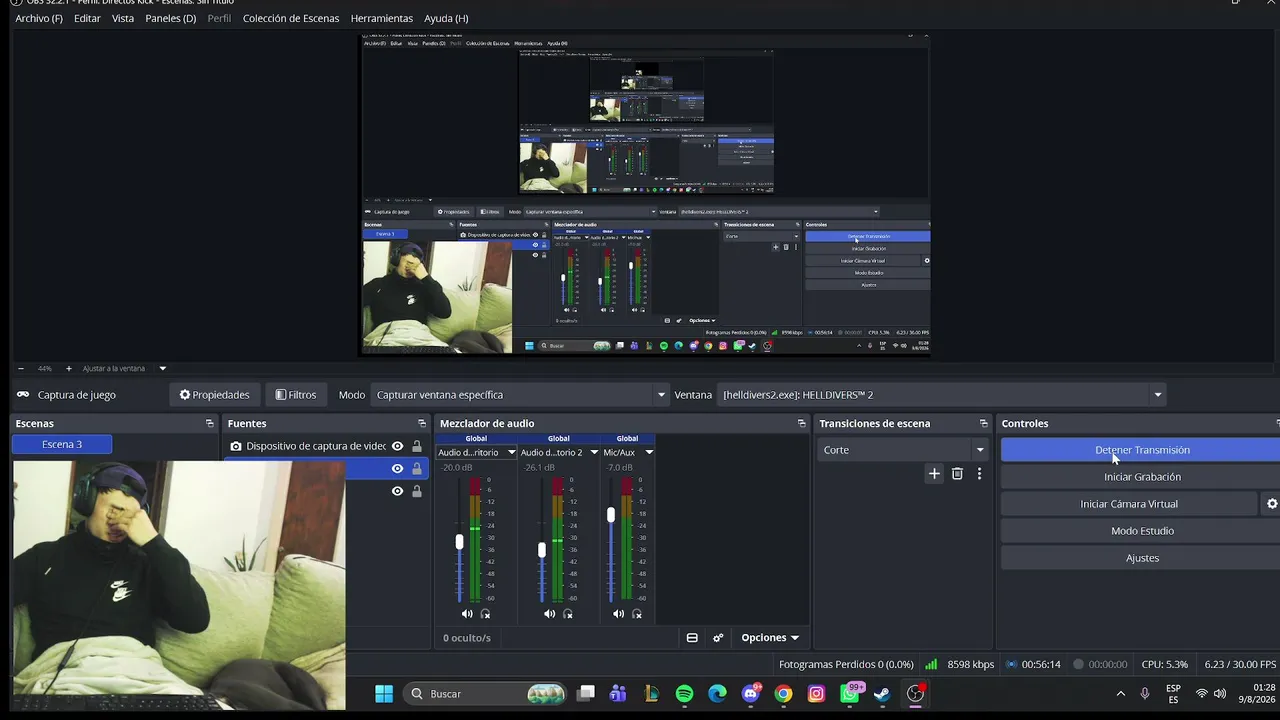Screen dimensions: 1280x720
Task: Adjust the Audio d...torio 2 volume fader
Action: pyautogui.click(x=542, y=550)
